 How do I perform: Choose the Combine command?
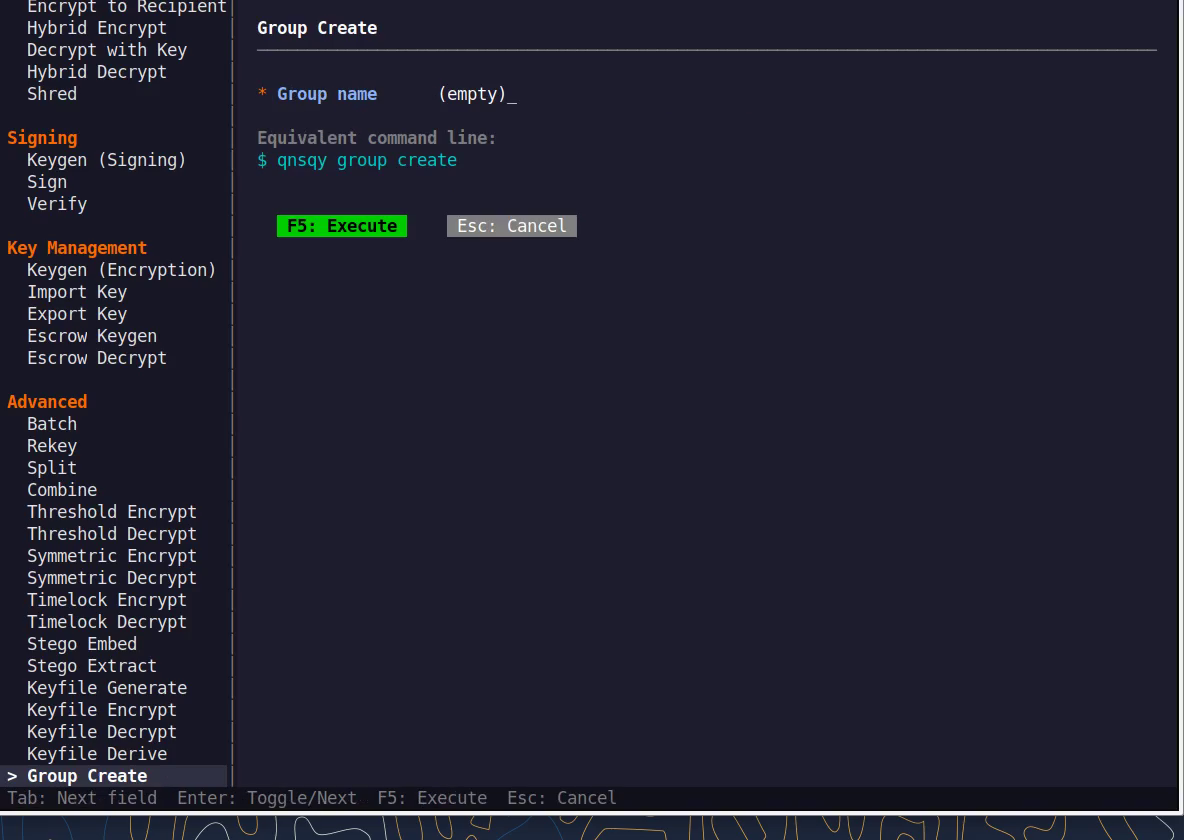point(62,489)
